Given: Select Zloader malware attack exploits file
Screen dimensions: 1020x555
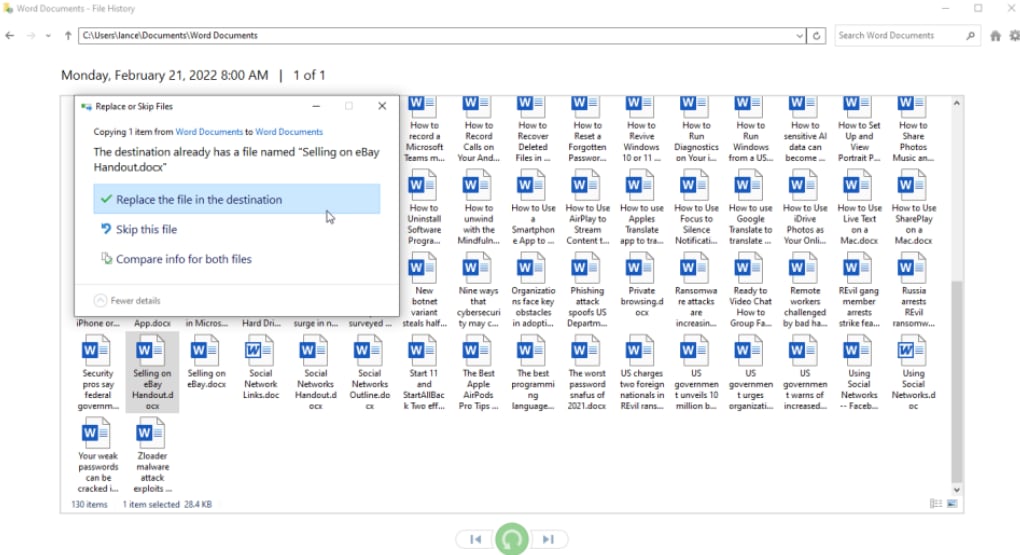Looking at the screenshot, I should tap(152, 457).
